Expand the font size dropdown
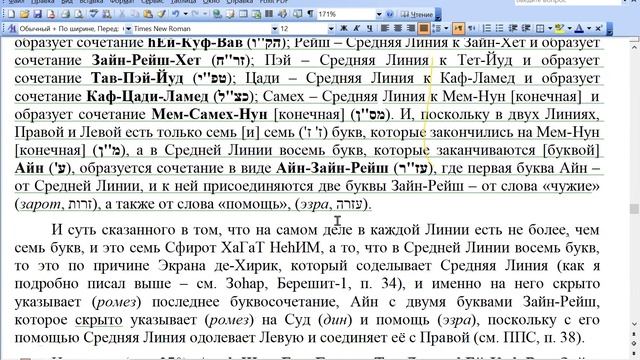 click(x=331, y=29)
